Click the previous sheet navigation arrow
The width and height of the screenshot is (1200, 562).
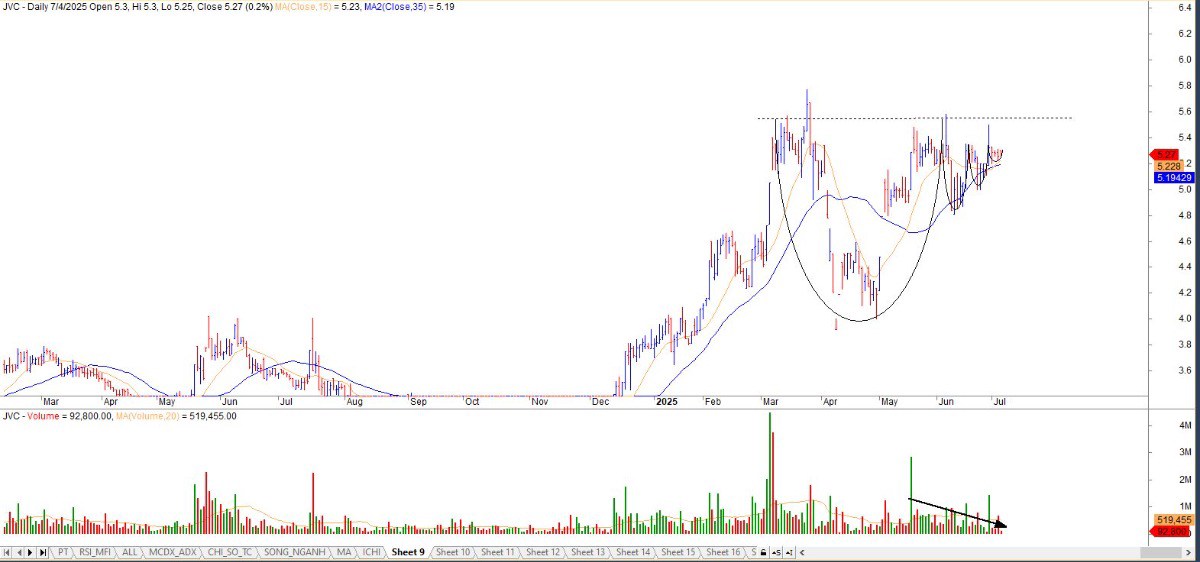[19, 552]
